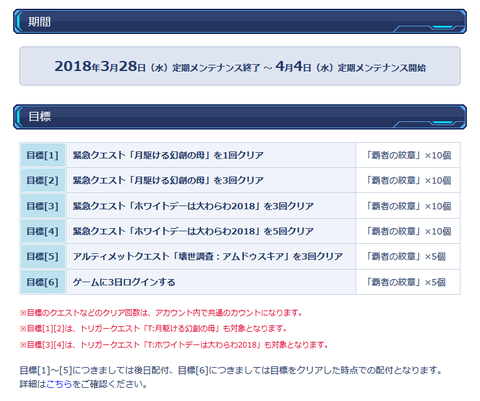
Task: Click the 目標[3] label cell
Action: click(43, 206)
